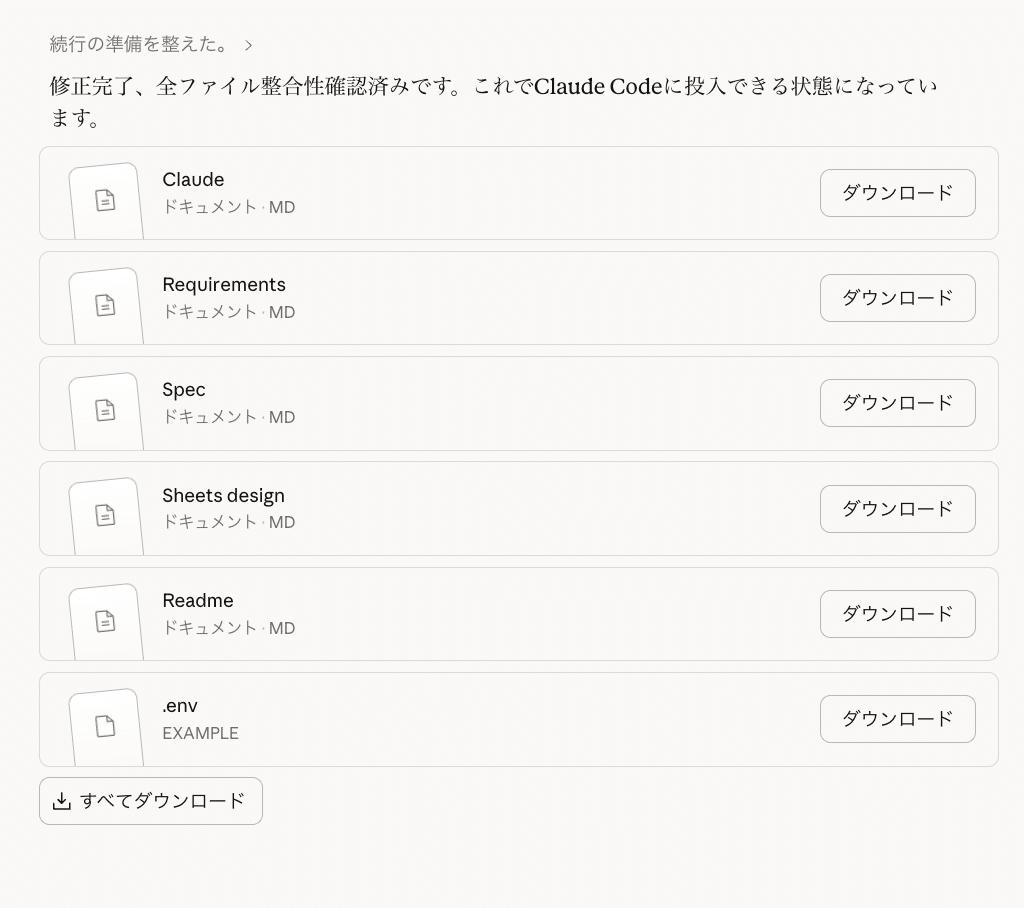Click the download-all arrow icon

(x=62, y=801)
